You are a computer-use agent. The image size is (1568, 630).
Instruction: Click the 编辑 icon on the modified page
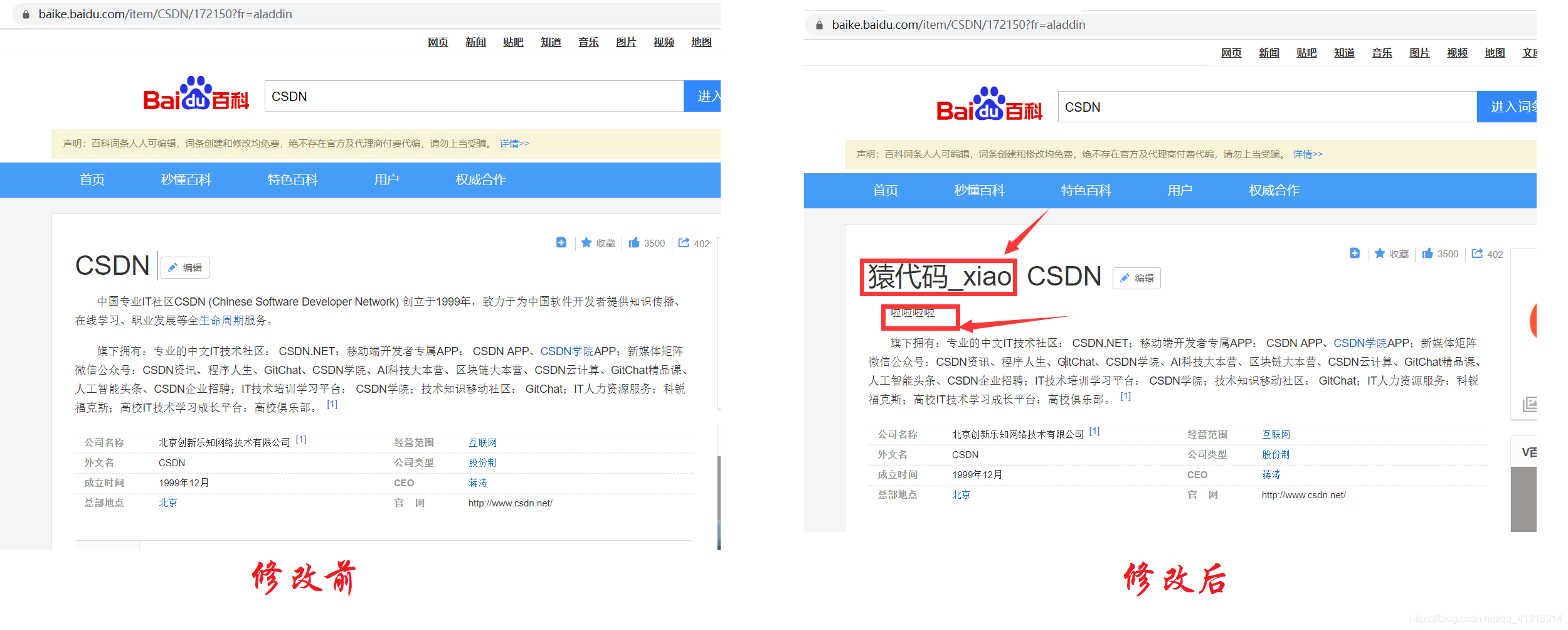[1136, 278]
